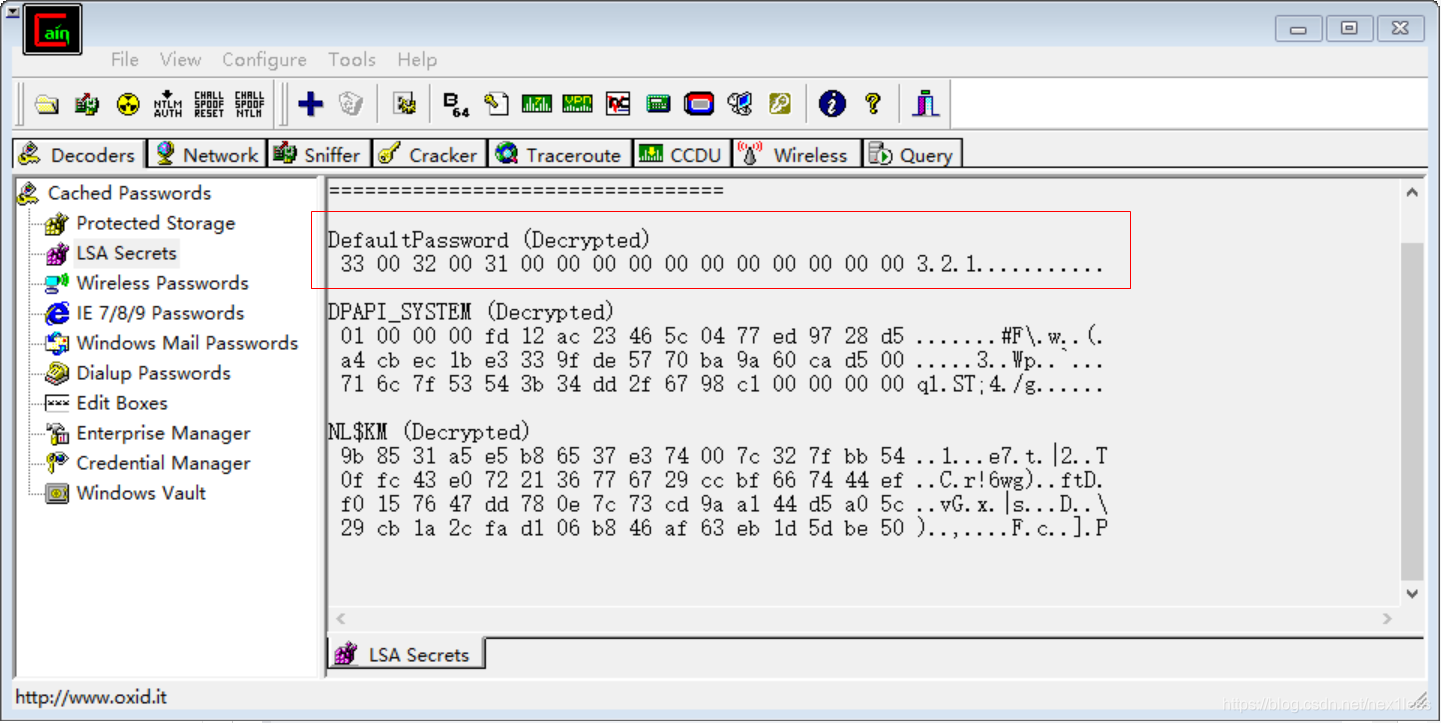Select Enterprise Manager in the tree
Viewport: 1441px width, 723px height.
pyautogui.click(x=163, y=433)
